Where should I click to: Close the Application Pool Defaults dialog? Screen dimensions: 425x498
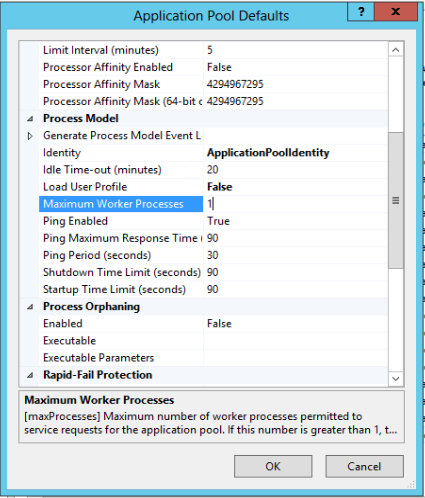[x=396, y=12]
